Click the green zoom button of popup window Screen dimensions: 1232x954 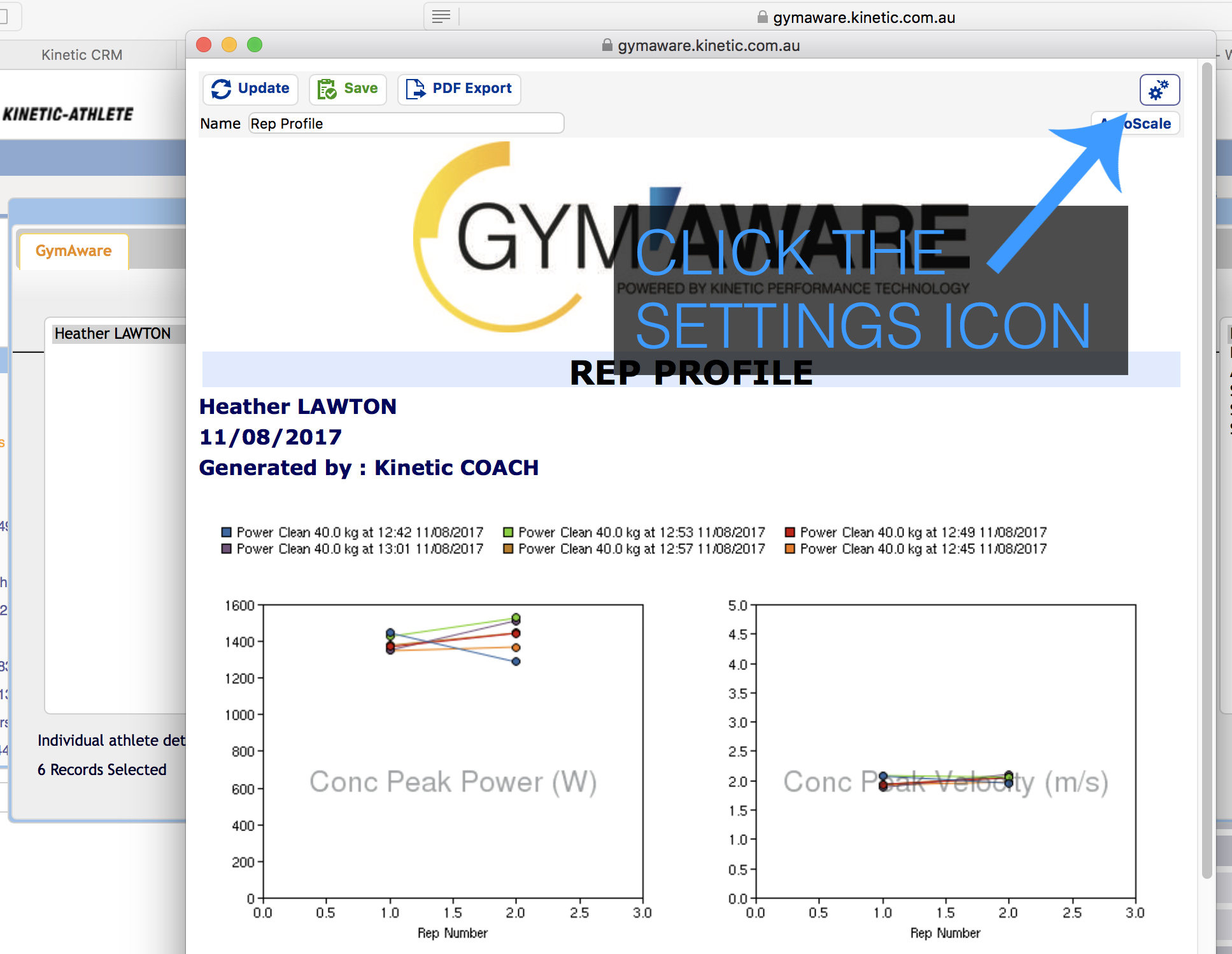[255, 45]
